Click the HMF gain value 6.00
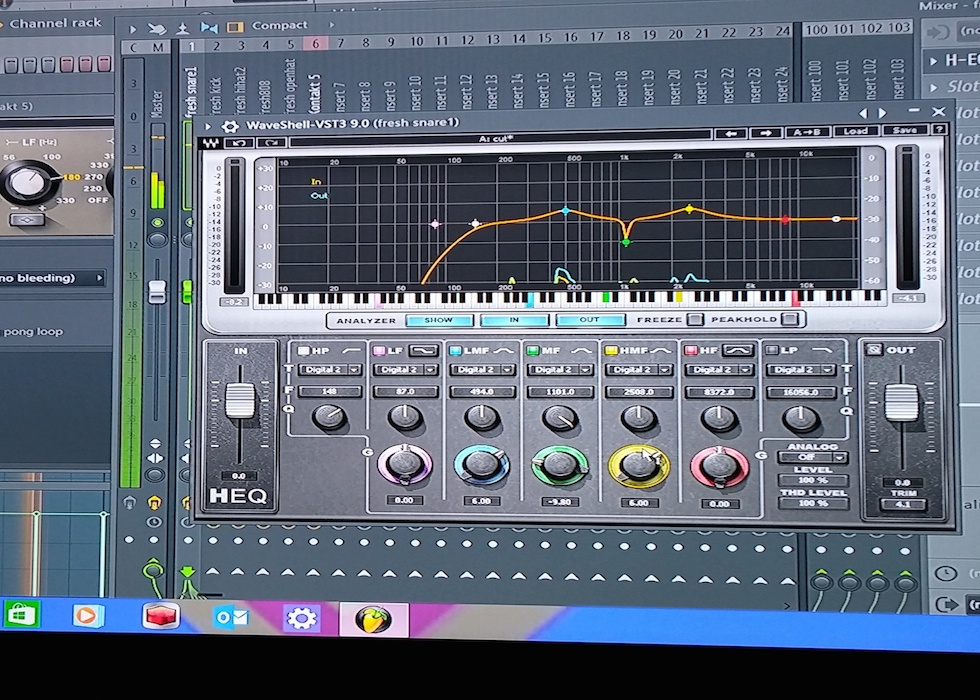Image resolution: width=980 pixels, height=700 pixels. click(x=638, y=502)
